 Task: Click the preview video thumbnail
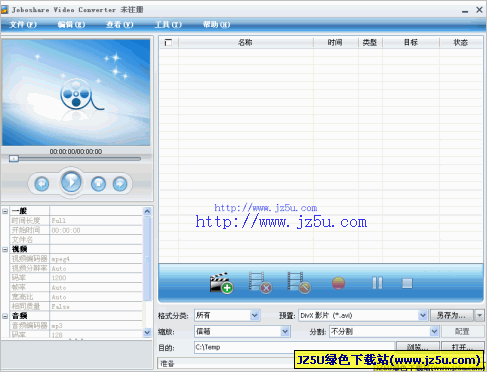click(76, 92)
